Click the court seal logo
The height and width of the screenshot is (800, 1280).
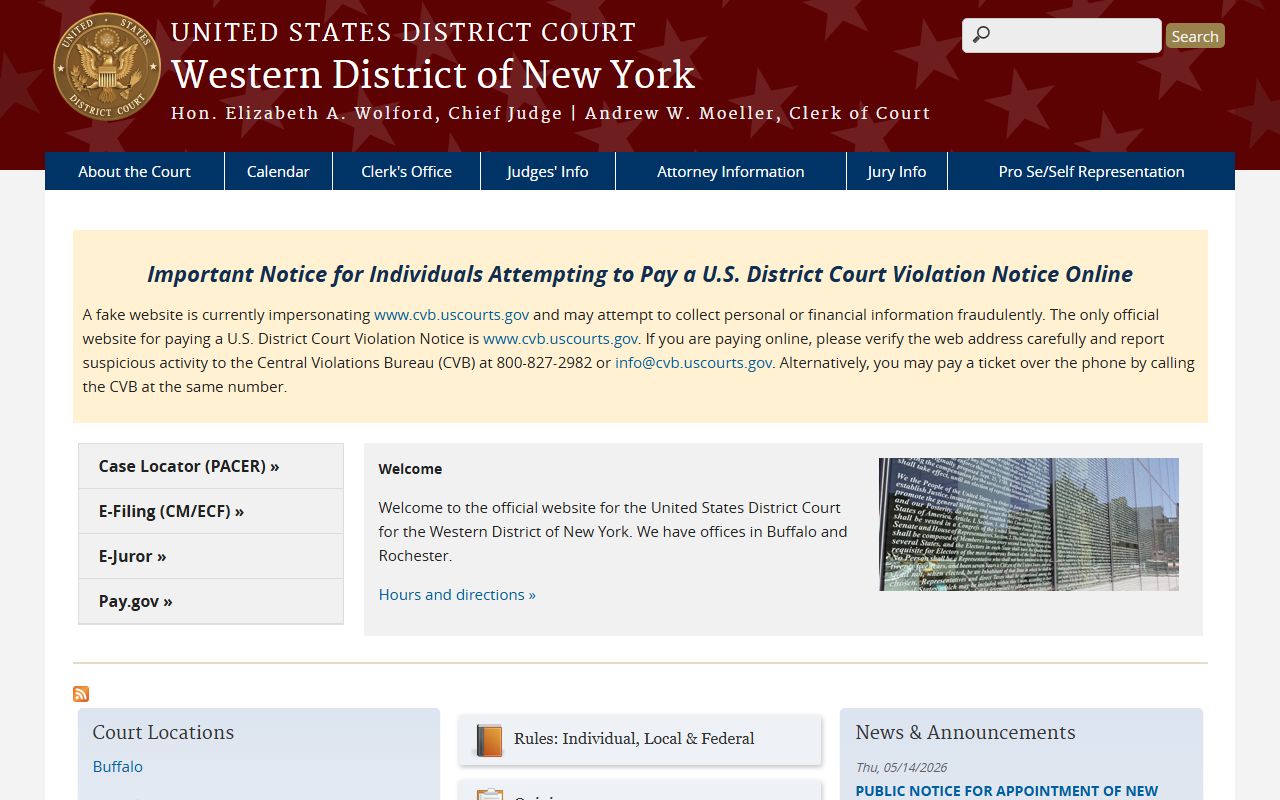[107, 67]
